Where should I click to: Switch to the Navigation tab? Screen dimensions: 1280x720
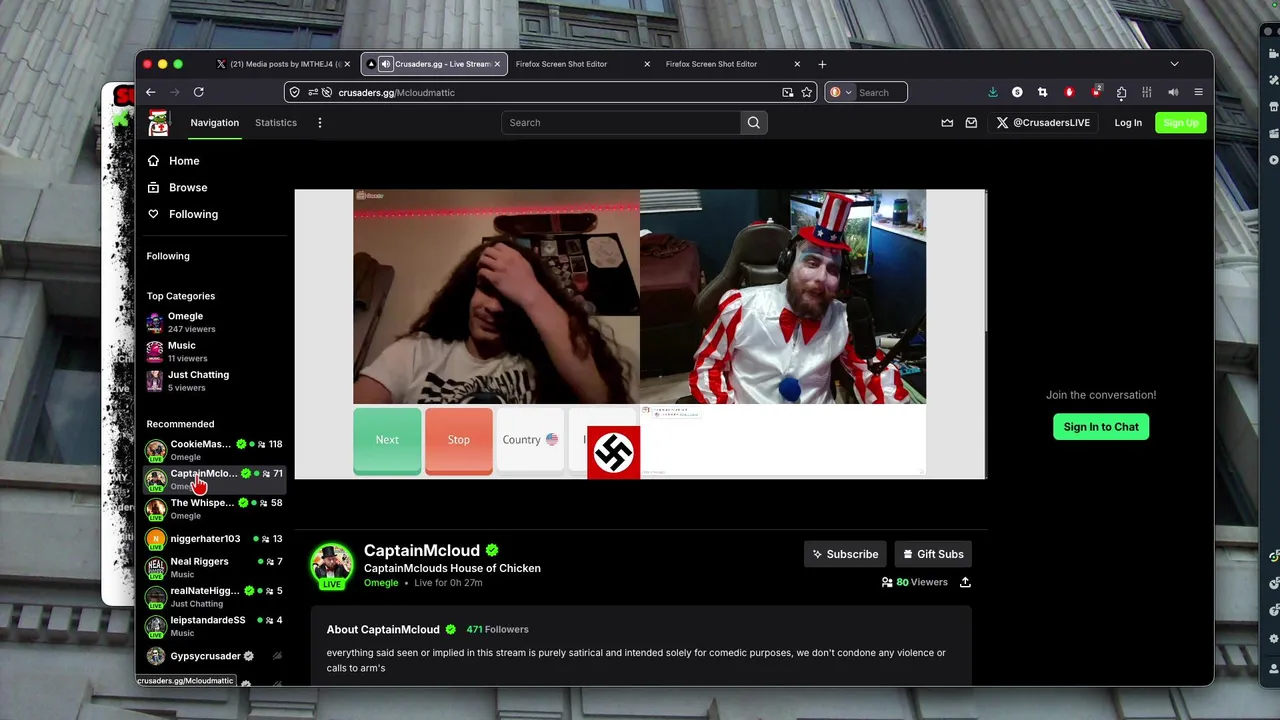point(215,123)
